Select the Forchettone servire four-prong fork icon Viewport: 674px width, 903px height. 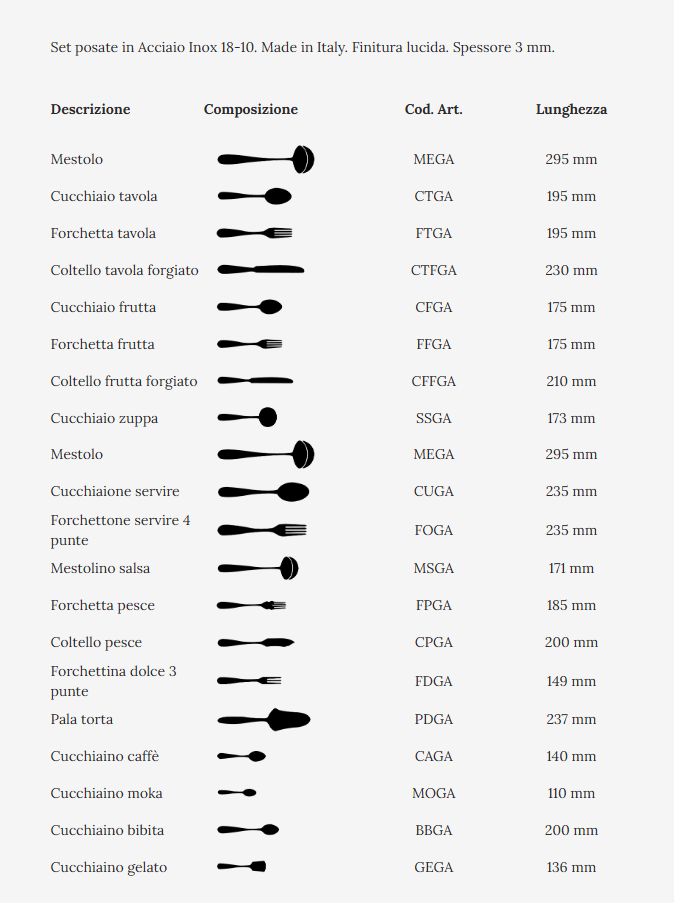tap(262, 530)
